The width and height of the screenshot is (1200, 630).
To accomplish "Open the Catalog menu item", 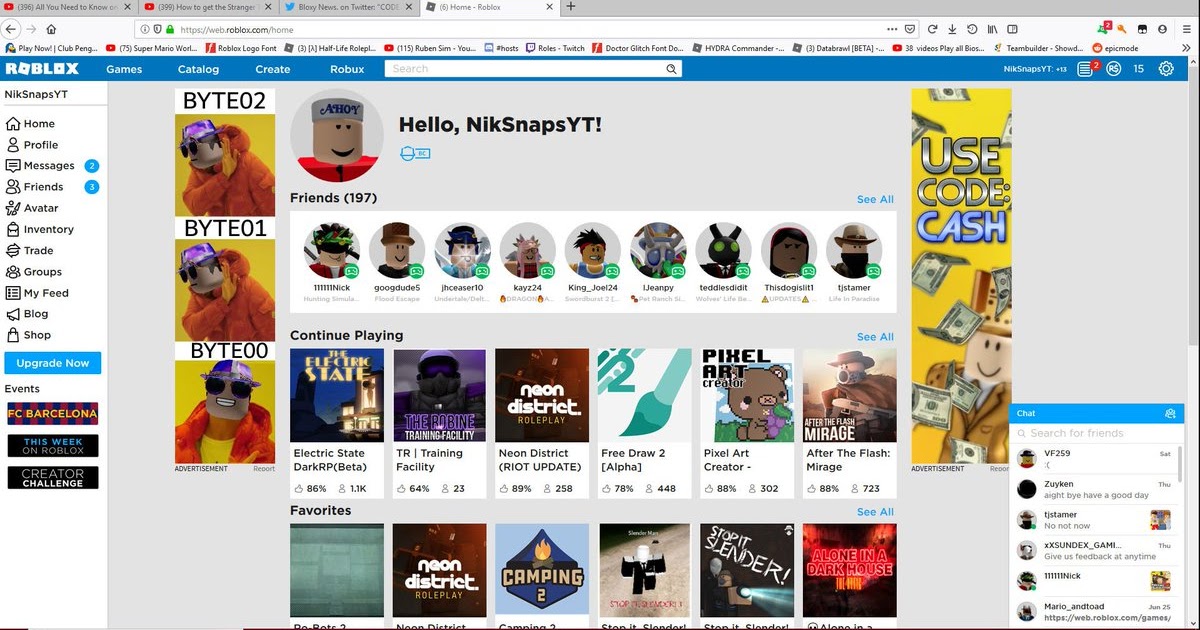I will pos(198,69).
